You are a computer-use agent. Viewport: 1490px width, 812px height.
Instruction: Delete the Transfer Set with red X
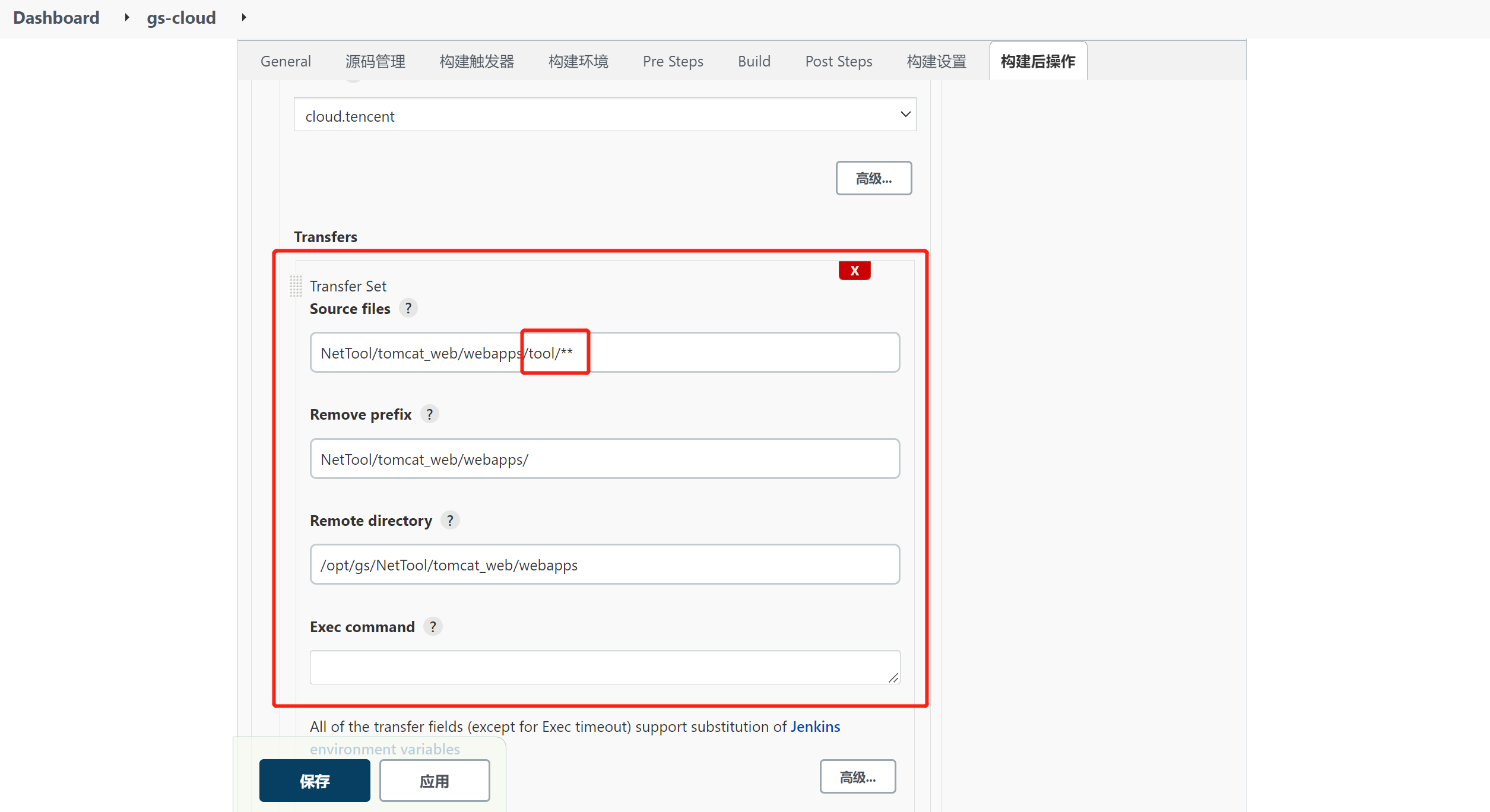pos(854,271)
